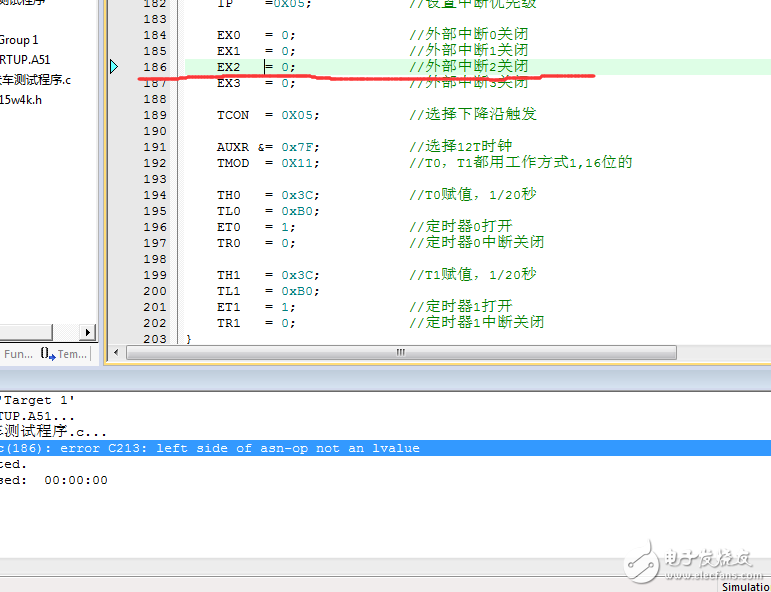The image size is (771, 592).
Task: Click project panel scroll right arrow
Action: coord(88,332)
